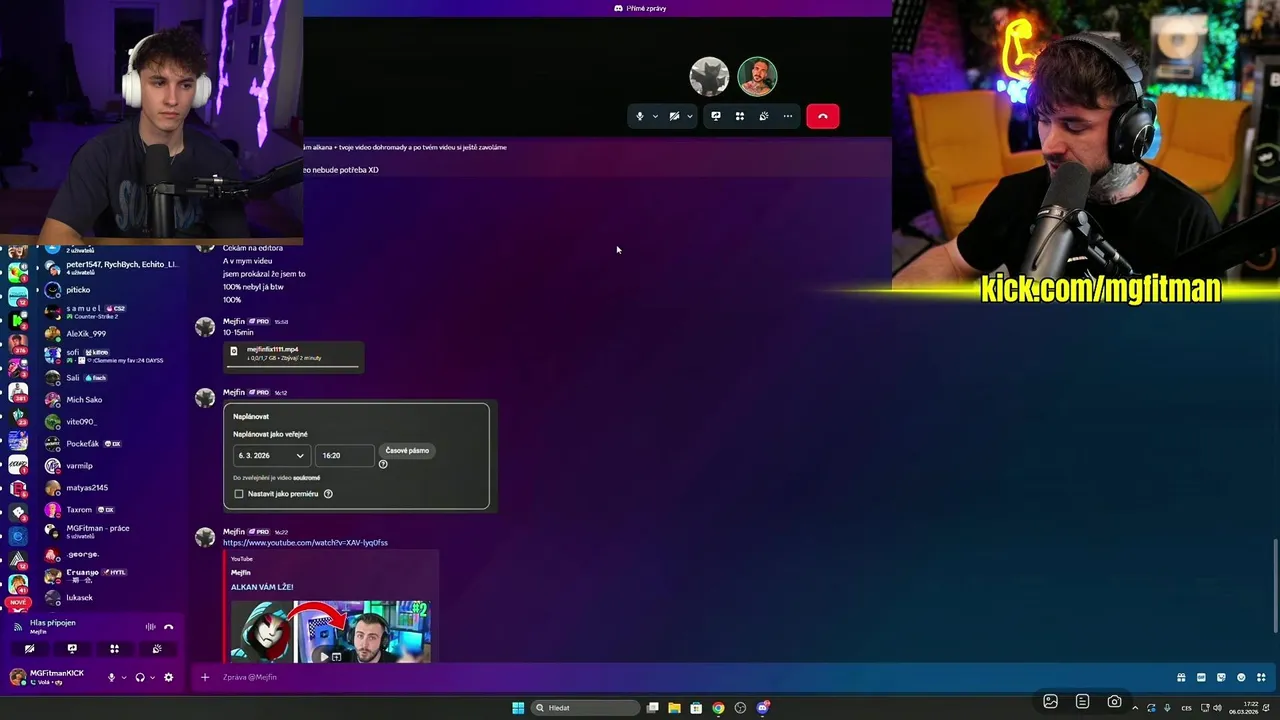Expand output device arrow in user panel

(152, 677)
